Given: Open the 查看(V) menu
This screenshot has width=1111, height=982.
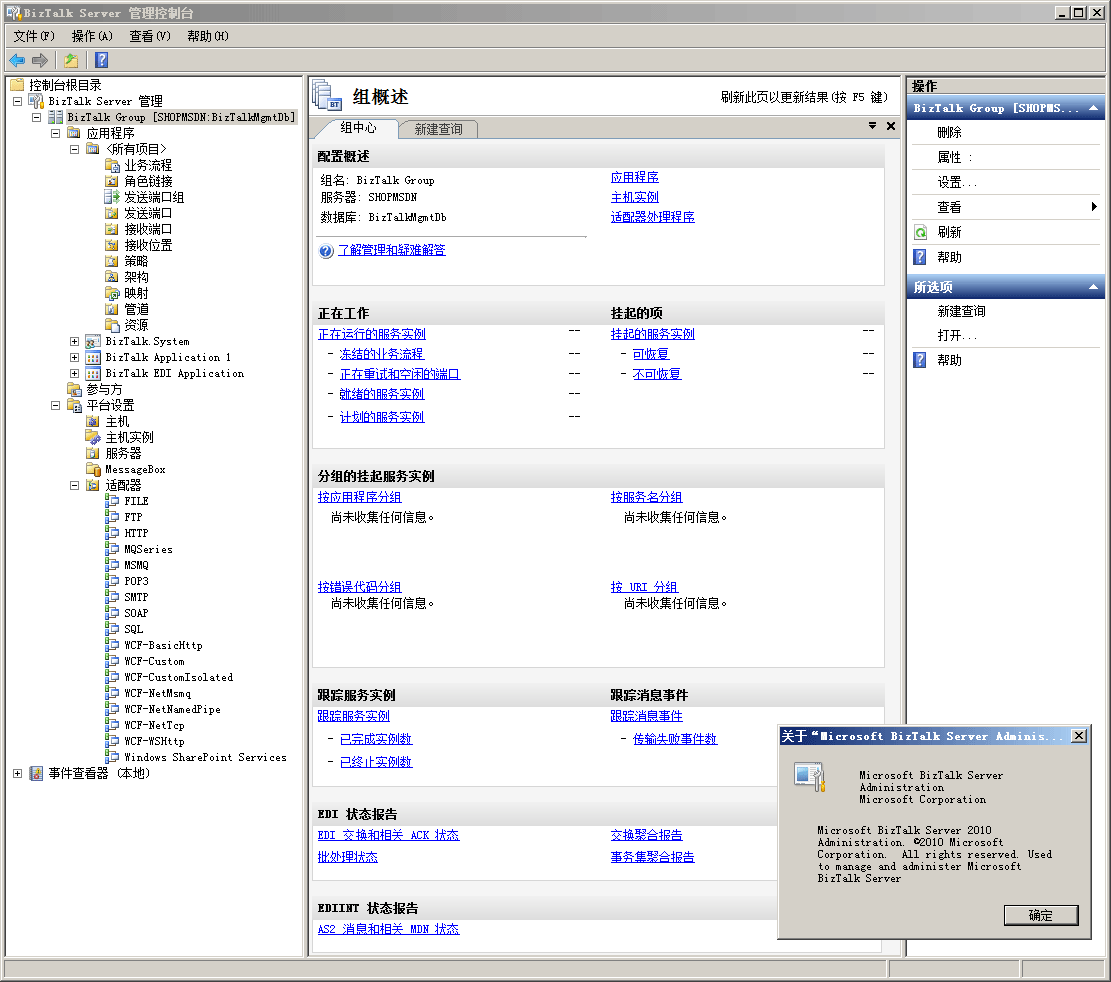Looking at the screenshot, I should 150,36.
